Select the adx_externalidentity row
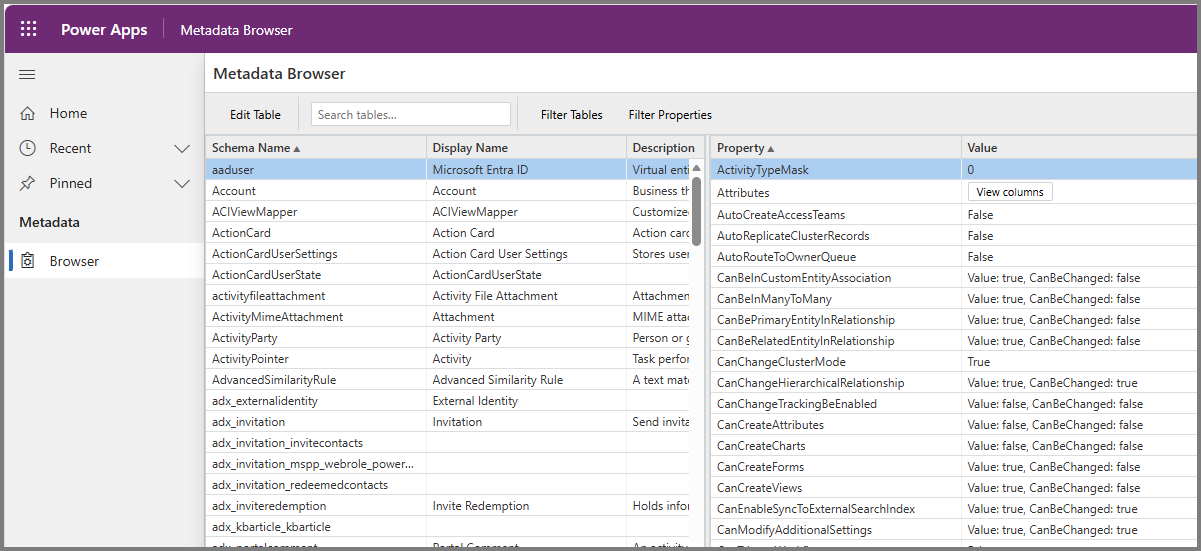 point(447,401)
